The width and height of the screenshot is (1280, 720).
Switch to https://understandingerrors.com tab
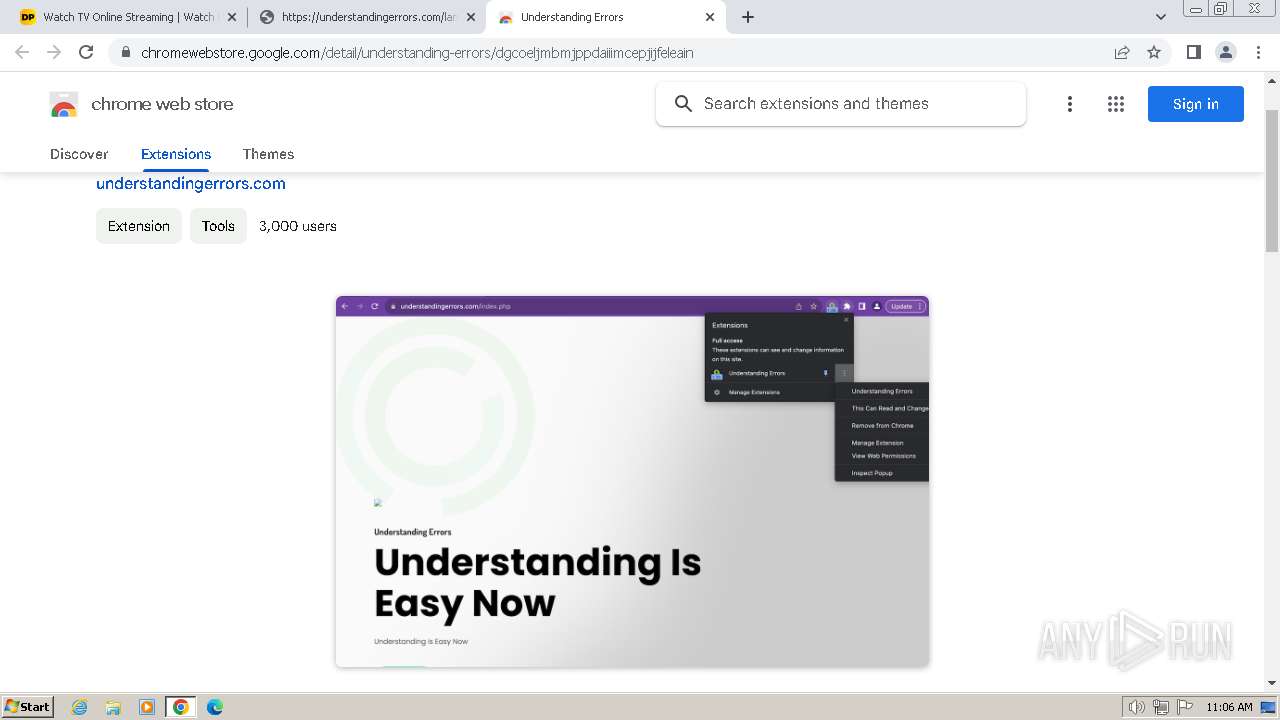tap(367, 17)
